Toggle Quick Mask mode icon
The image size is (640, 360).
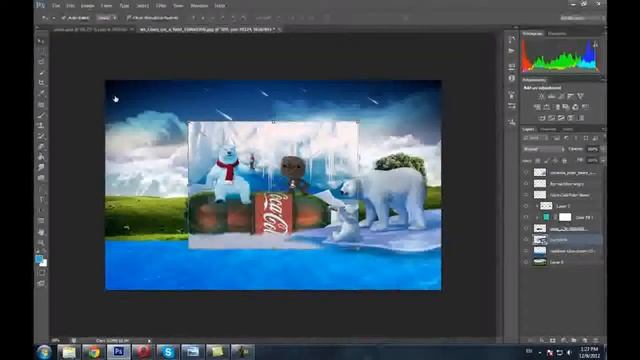(41, 273)
